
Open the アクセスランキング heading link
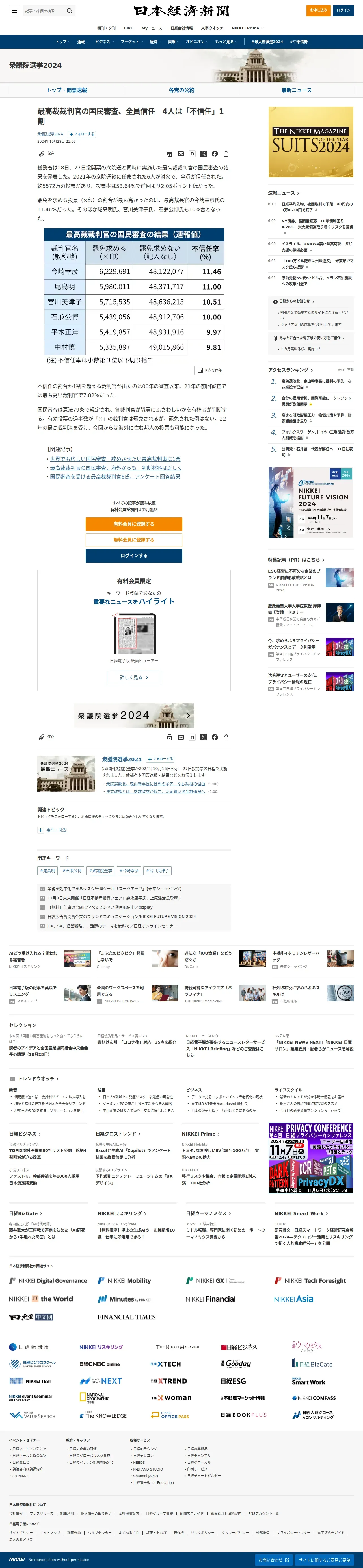click(x=291, y=370)
